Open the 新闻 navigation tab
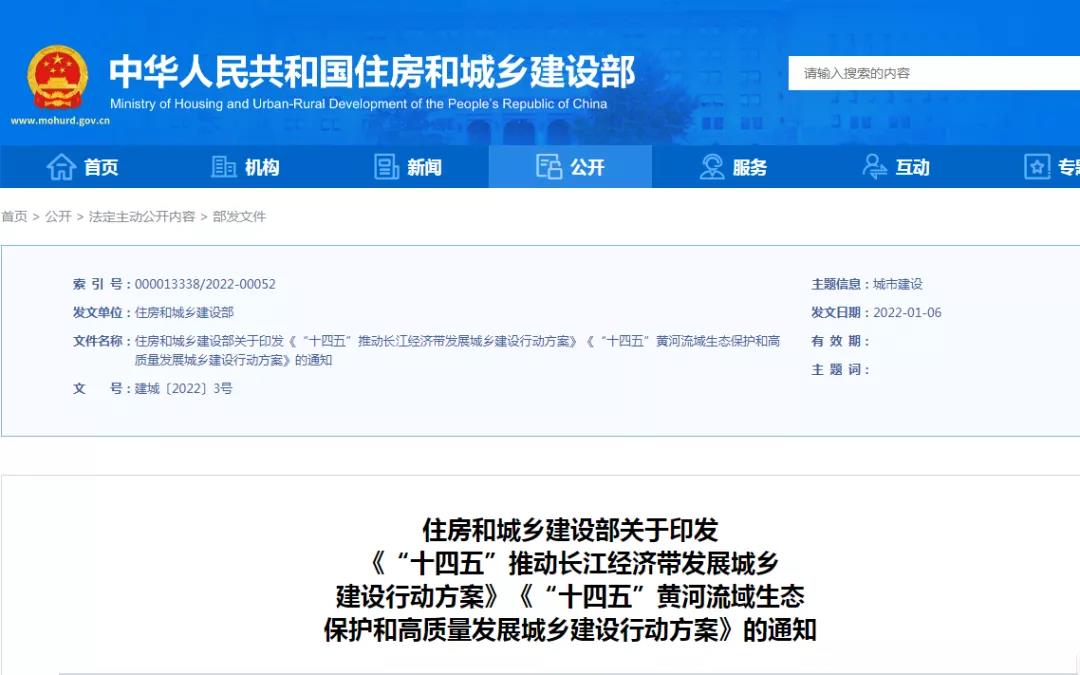Image resolution: width=1080 pixels, height=675 pixels. click(408, 167)
